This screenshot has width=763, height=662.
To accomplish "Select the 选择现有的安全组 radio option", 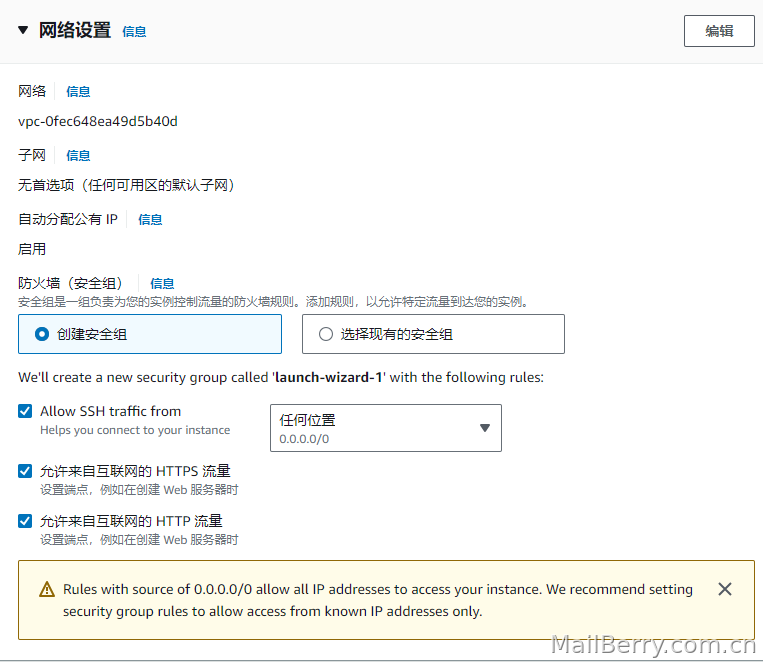I will (x=433, y=334).
